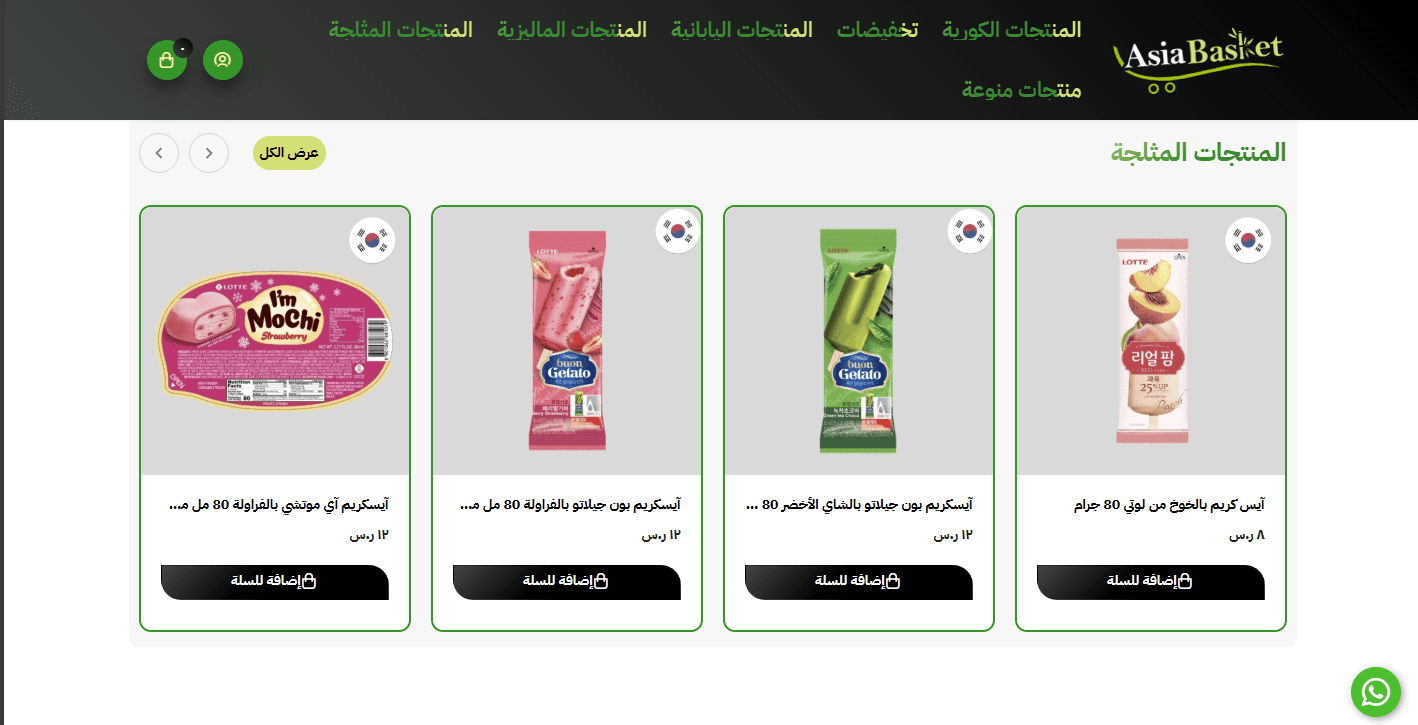Click the AsiaBasket logo

[x=1197, y=62]
